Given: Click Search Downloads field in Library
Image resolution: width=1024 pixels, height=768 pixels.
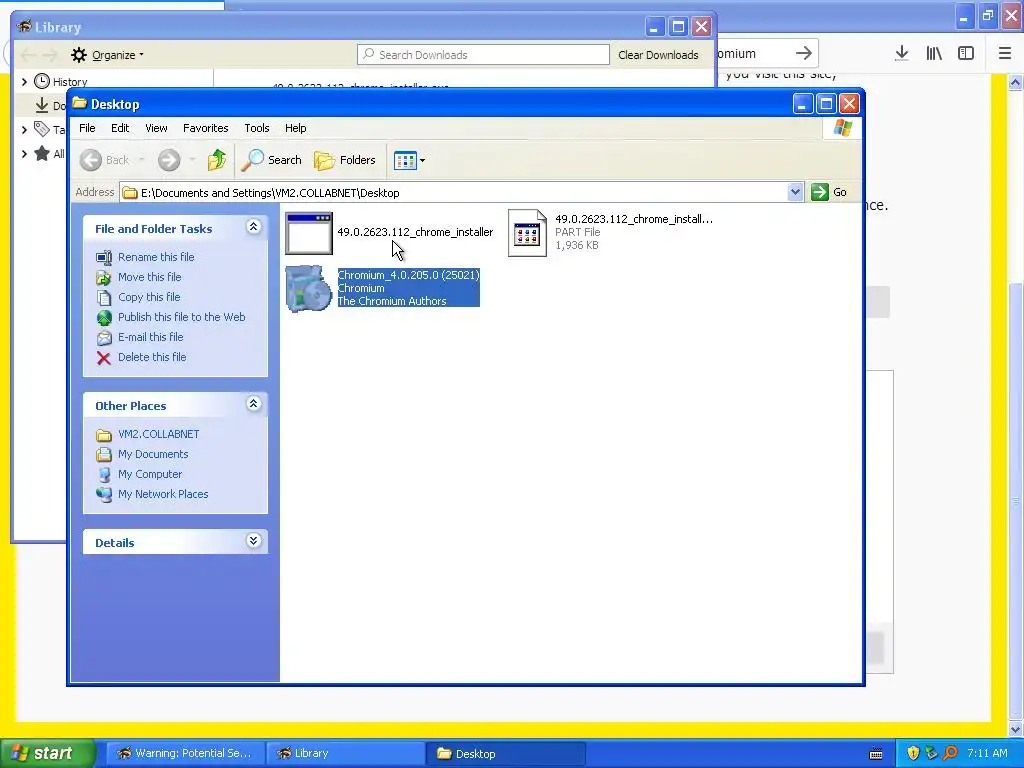Looking at the screenshot, I should [483, 55].
